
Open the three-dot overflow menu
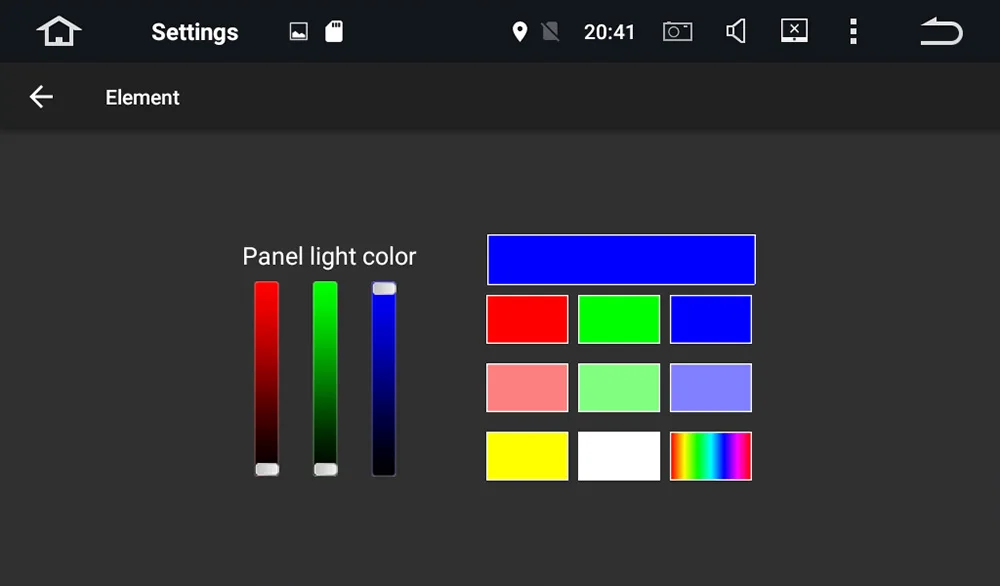pyautogui.click(x=853, y=31)
